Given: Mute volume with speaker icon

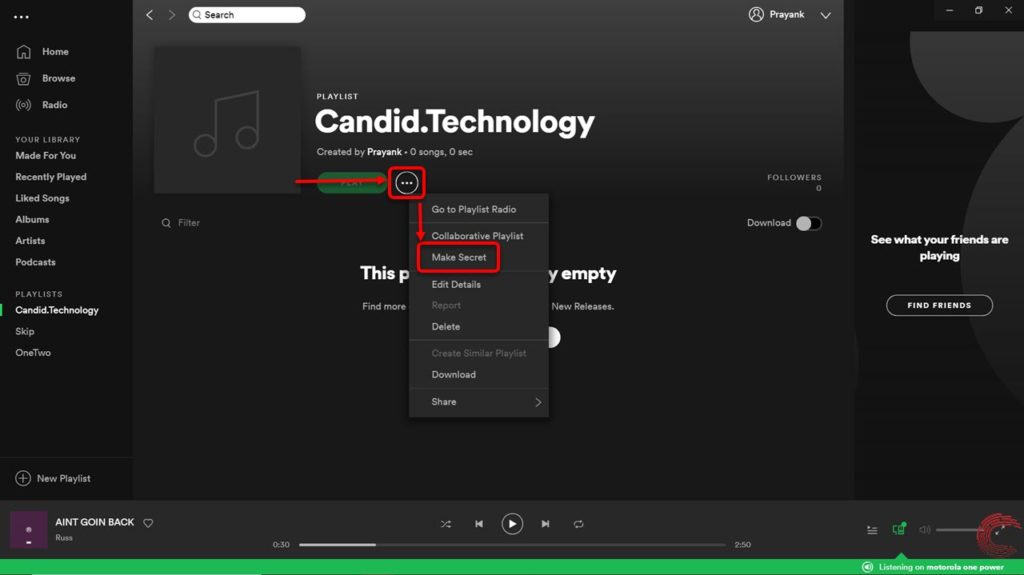Looking at the screenshot, I should [x=925, y=530].
